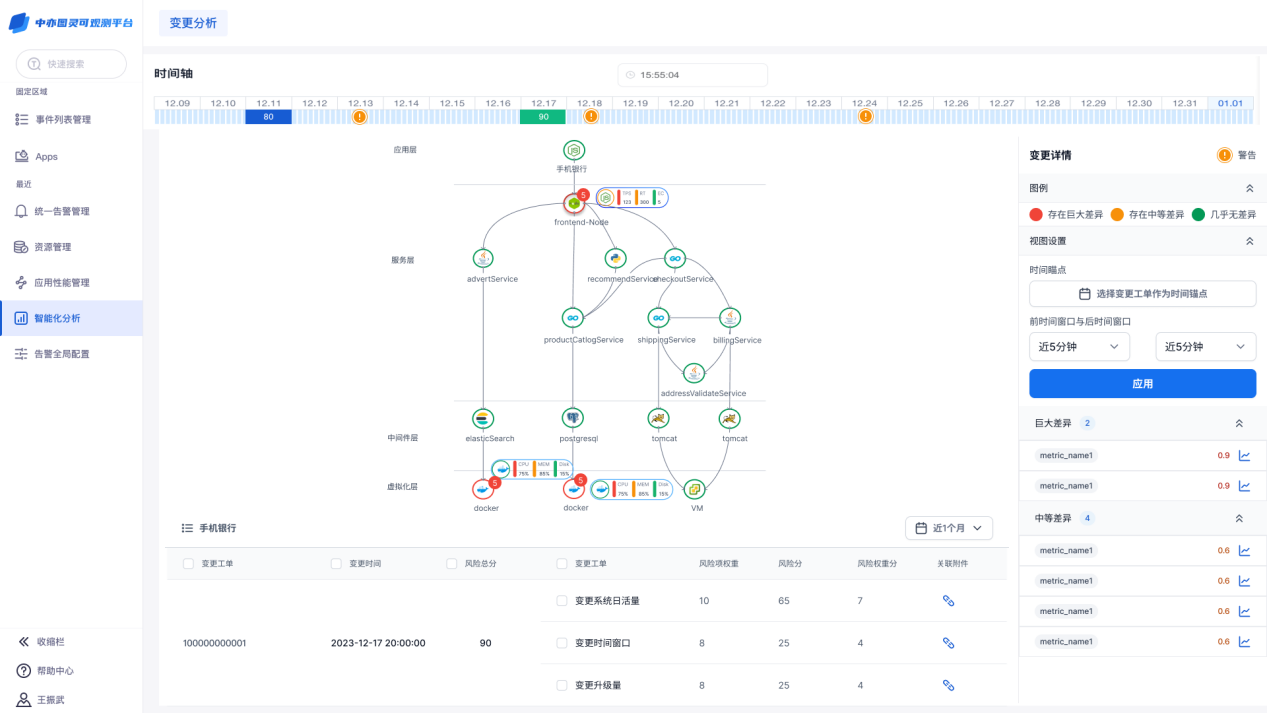
Task: Click the frontend-Node service icon
Action: (x=574, y=203)
